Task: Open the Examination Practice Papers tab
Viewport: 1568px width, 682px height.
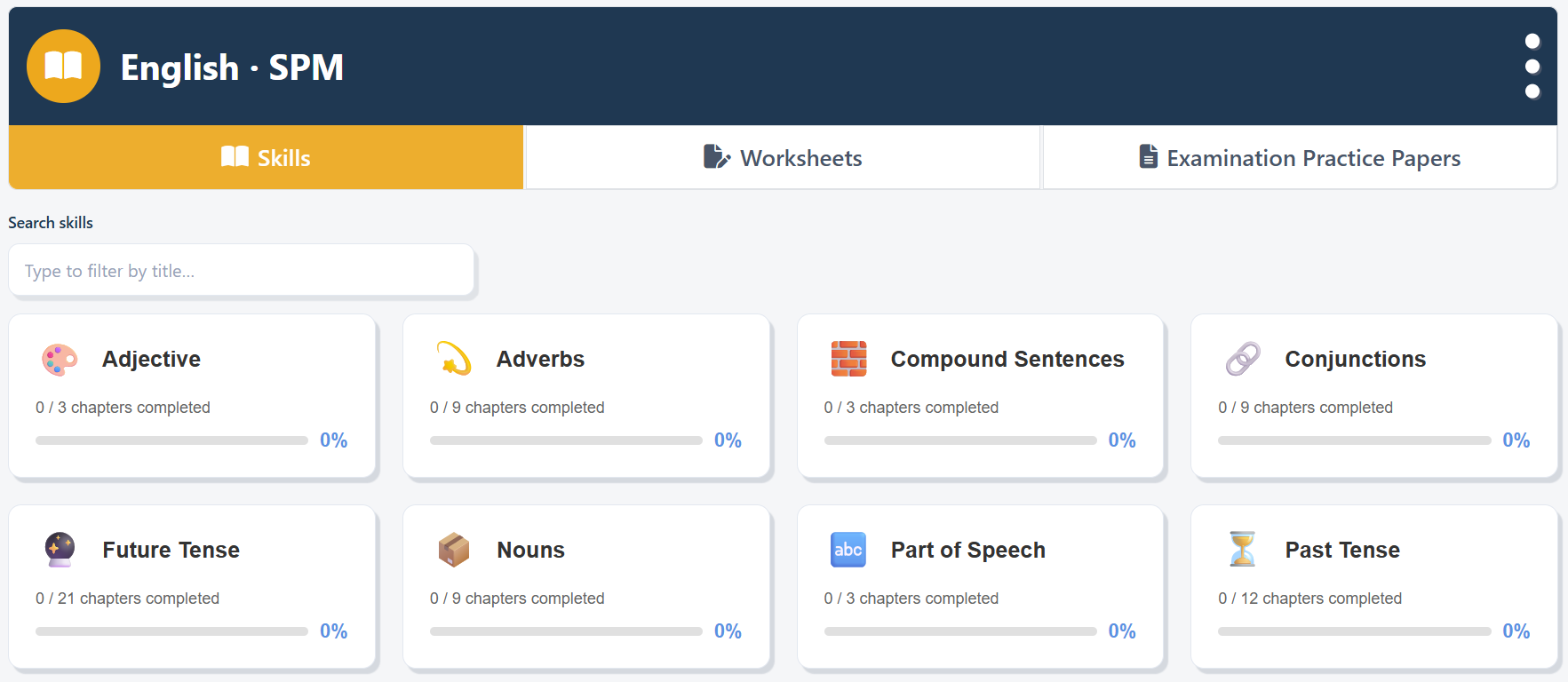Action: pyautogui.click(x=1300, y=157)
